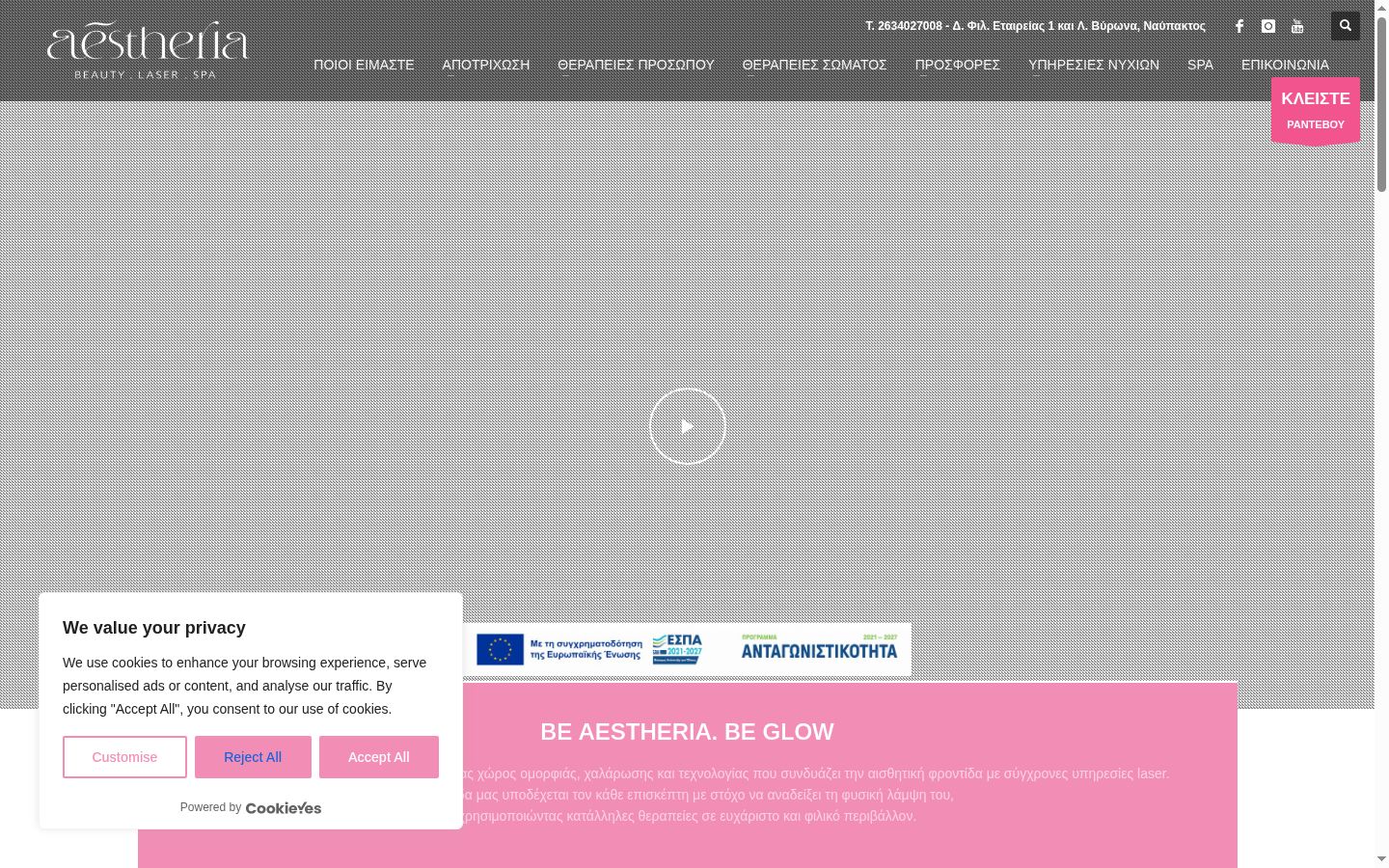The image size is (1389, 868).
Task: Open the ΘΕΡΑΠΕΙΕΣ ΠΡΟΣΩΠΟΥ menu
Action: pos(636,65)
